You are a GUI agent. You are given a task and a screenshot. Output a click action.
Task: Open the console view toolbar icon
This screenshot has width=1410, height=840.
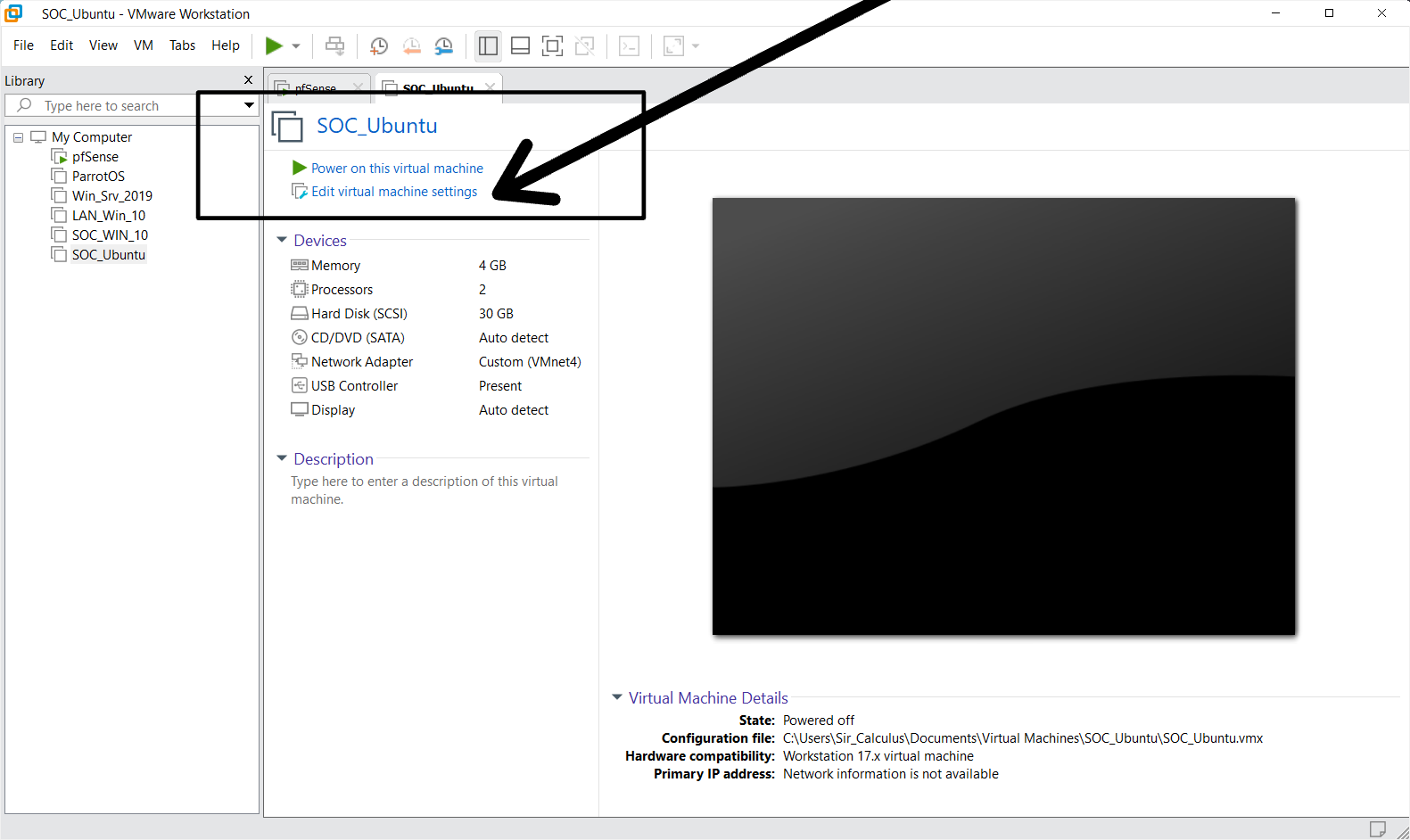[629, 46]
